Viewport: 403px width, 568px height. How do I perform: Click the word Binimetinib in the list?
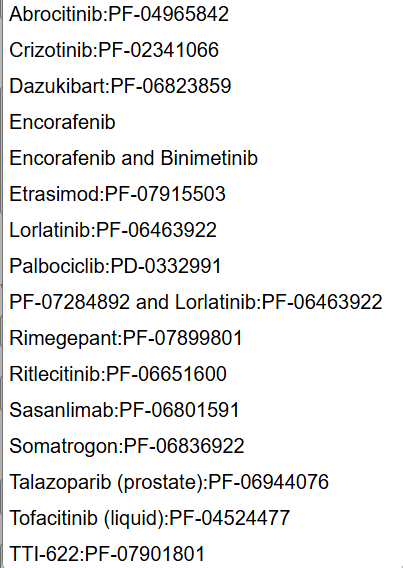tap(209, 158)
